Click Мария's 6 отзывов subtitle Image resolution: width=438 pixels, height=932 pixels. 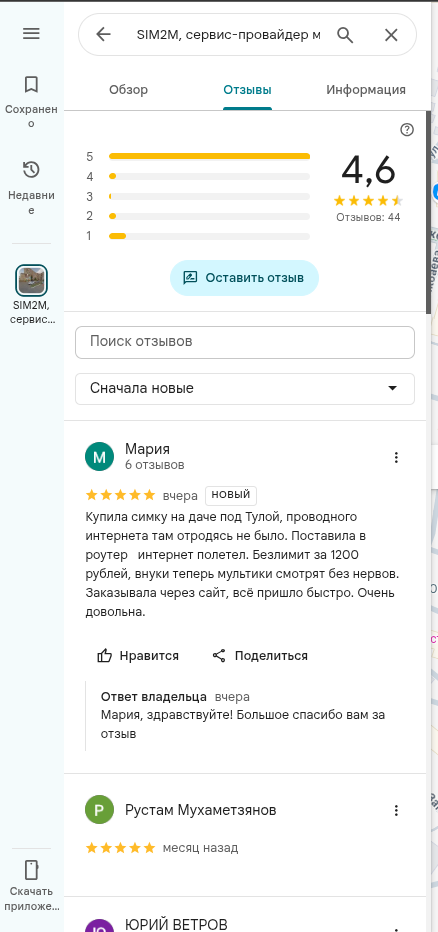155,465
